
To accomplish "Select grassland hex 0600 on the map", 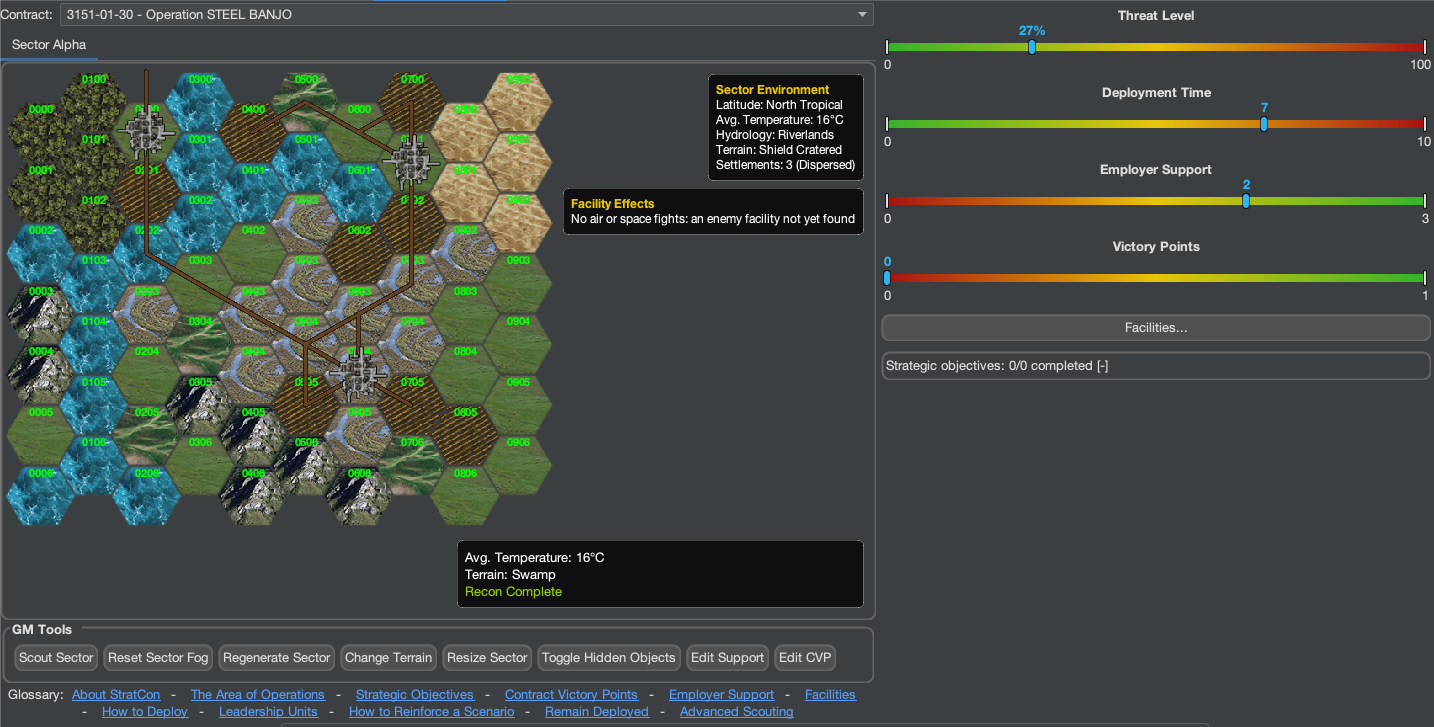I will click(359, 130).
